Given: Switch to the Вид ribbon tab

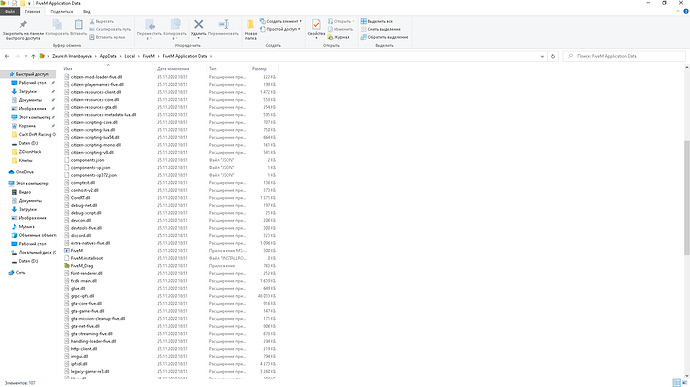Looking at the screenshot, I should click(x=87, y=11).
